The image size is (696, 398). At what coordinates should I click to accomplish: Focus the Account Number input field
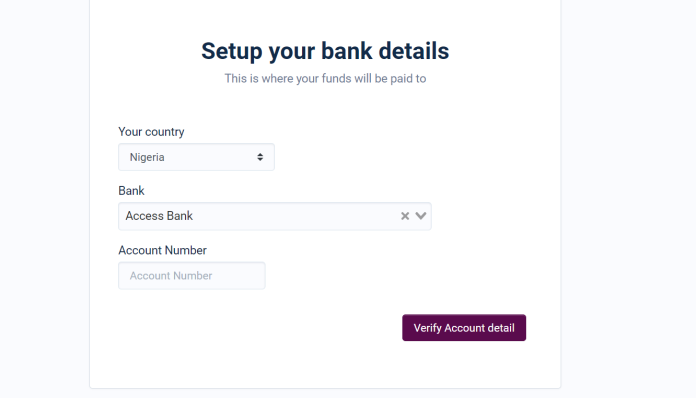(192, 276)
